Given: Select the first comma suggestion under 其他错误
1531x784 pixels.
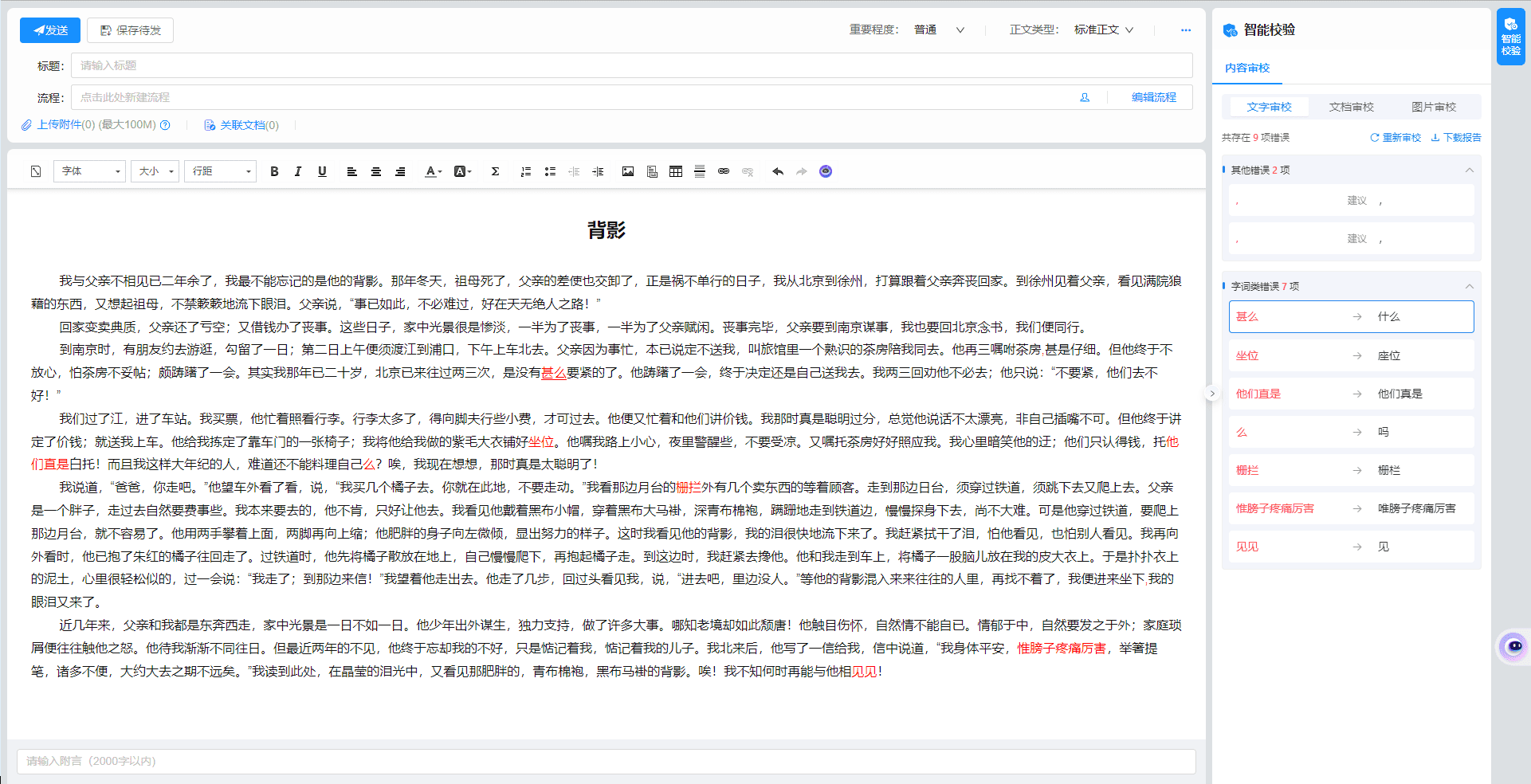Looking at the screenshot, I should 1352,201.
